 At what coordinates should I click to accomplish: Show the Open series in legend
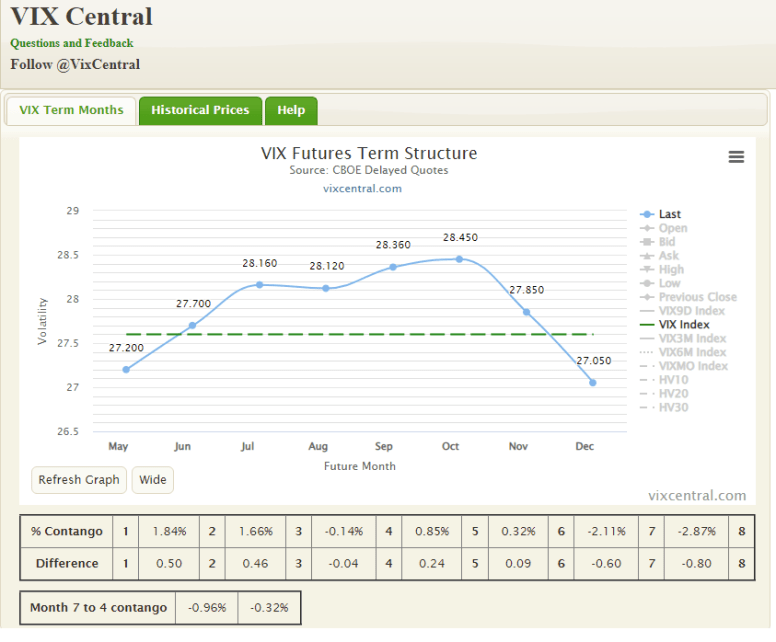(672, 228)
